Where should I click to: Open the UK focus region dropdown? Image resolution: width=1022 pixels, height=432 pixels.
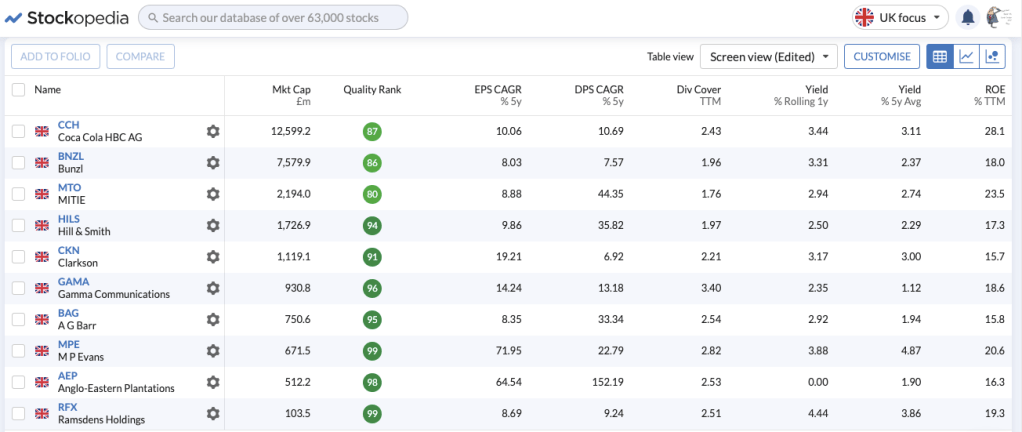[899, 18]
